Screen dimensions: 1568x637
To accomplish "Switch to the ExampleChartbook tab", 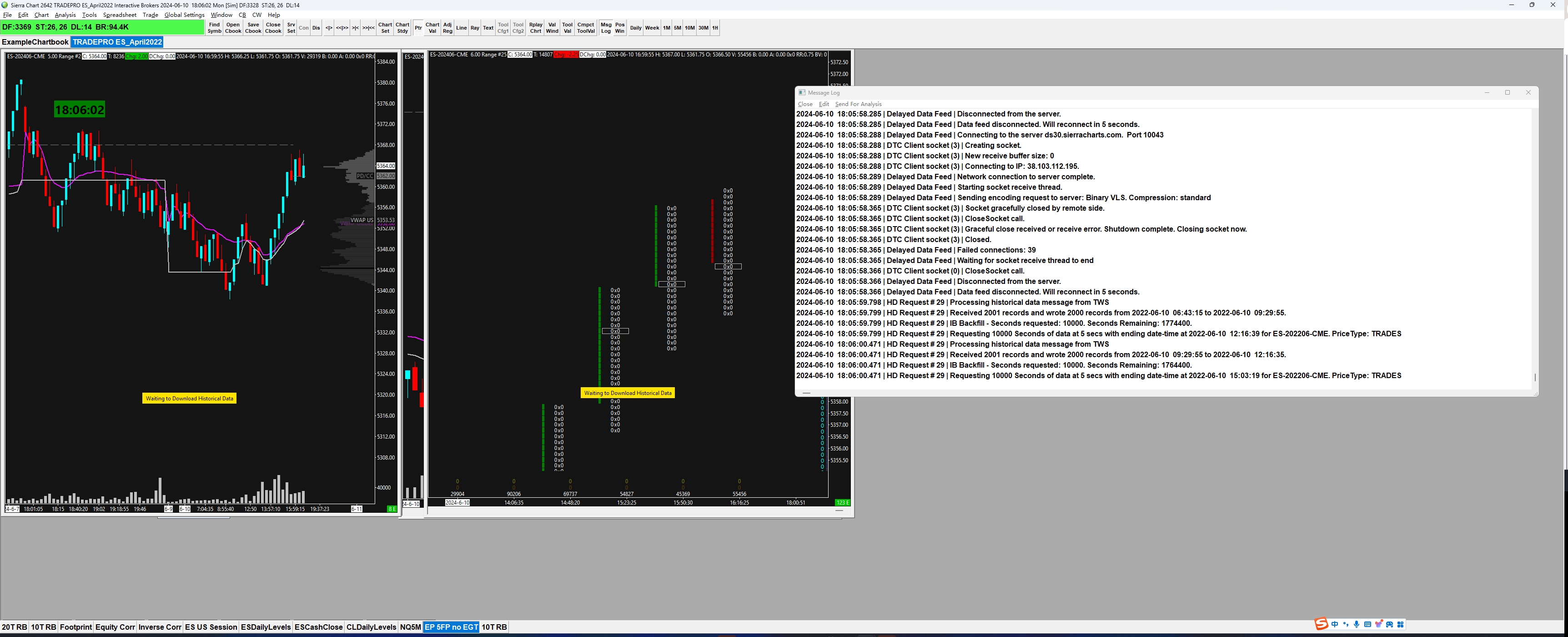I will click(x=35, y=42).
